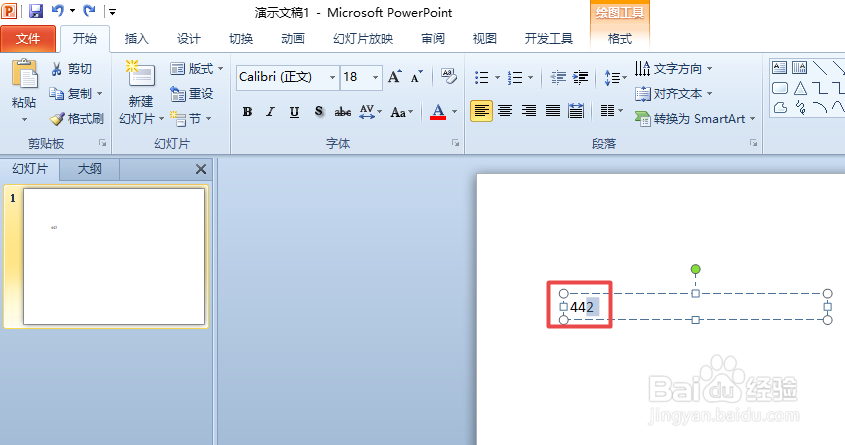The image size is (845, 445).
Task: Toggle Bold formatting
Action: 247,112
